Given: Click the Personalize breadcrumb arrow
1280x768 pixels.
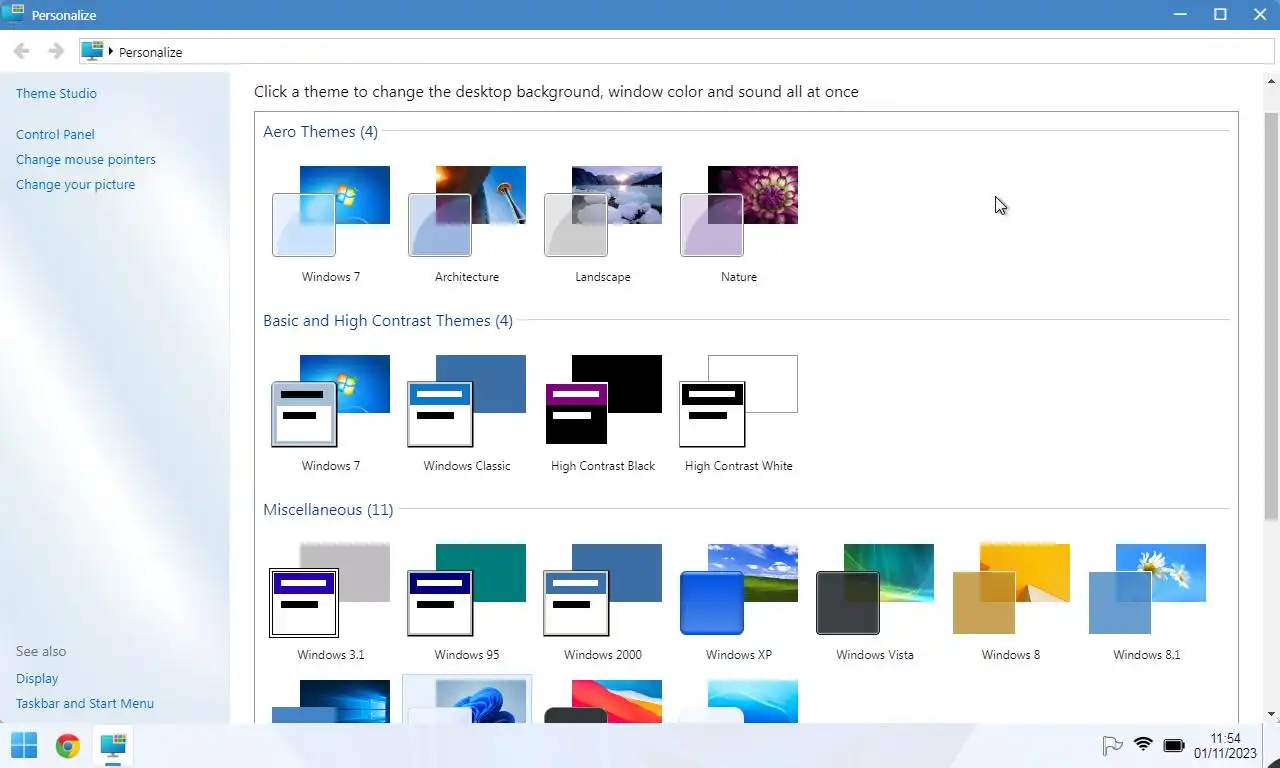Looking at the screenshot, I should click(111, 51).
